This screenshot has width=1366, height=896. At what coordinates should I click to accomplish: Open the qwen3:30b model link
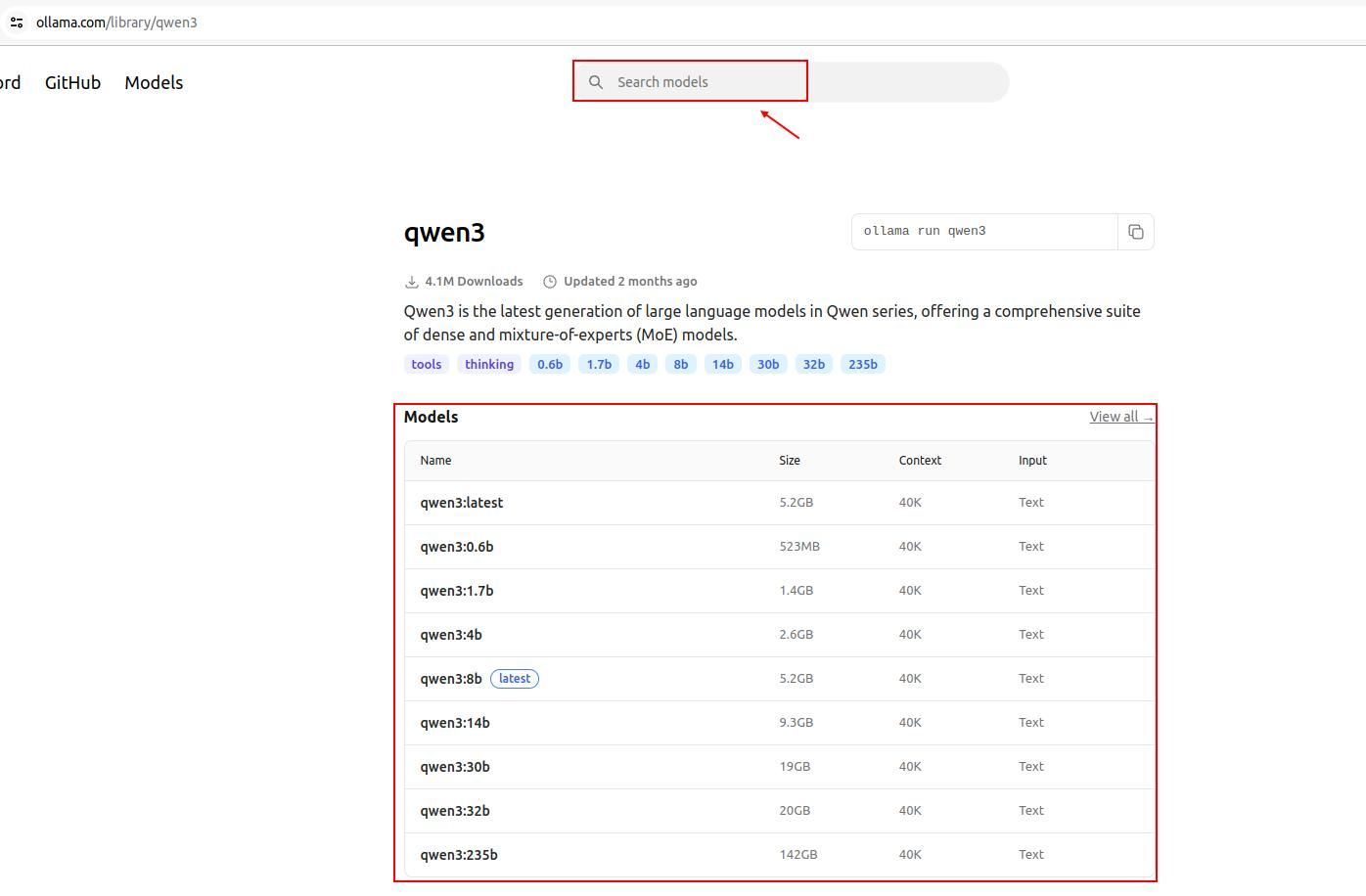(x=455, y=767)
